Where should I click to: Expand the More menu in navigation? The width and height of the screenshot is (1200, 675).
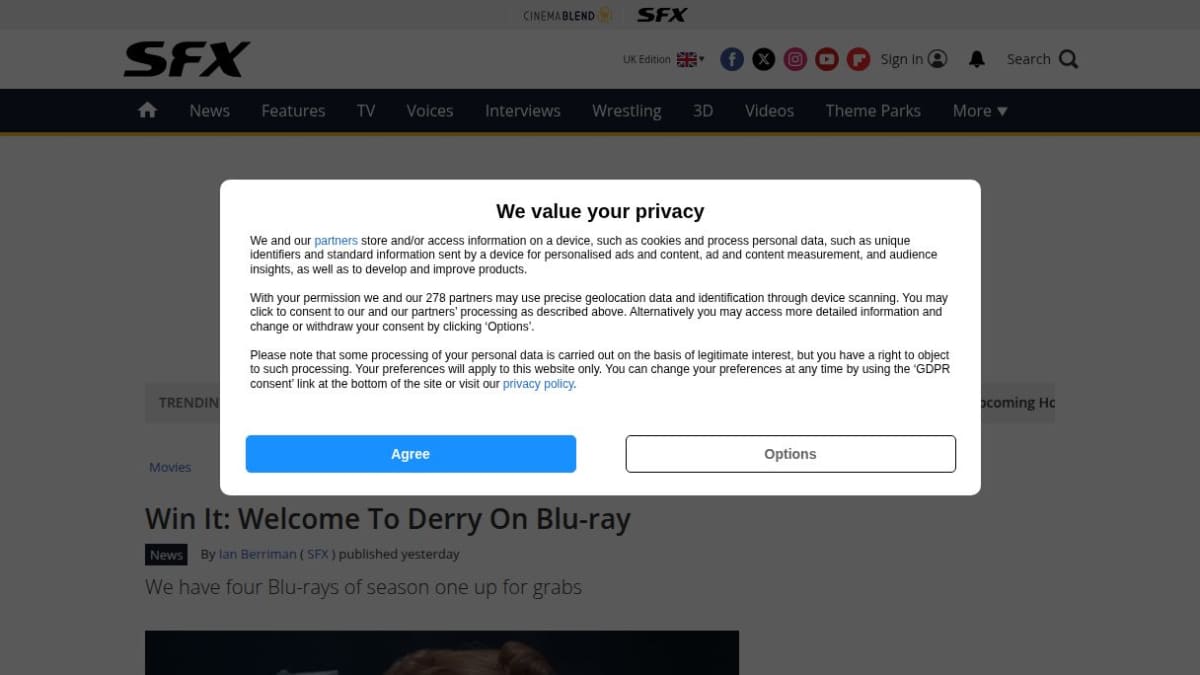coord(980,111)
